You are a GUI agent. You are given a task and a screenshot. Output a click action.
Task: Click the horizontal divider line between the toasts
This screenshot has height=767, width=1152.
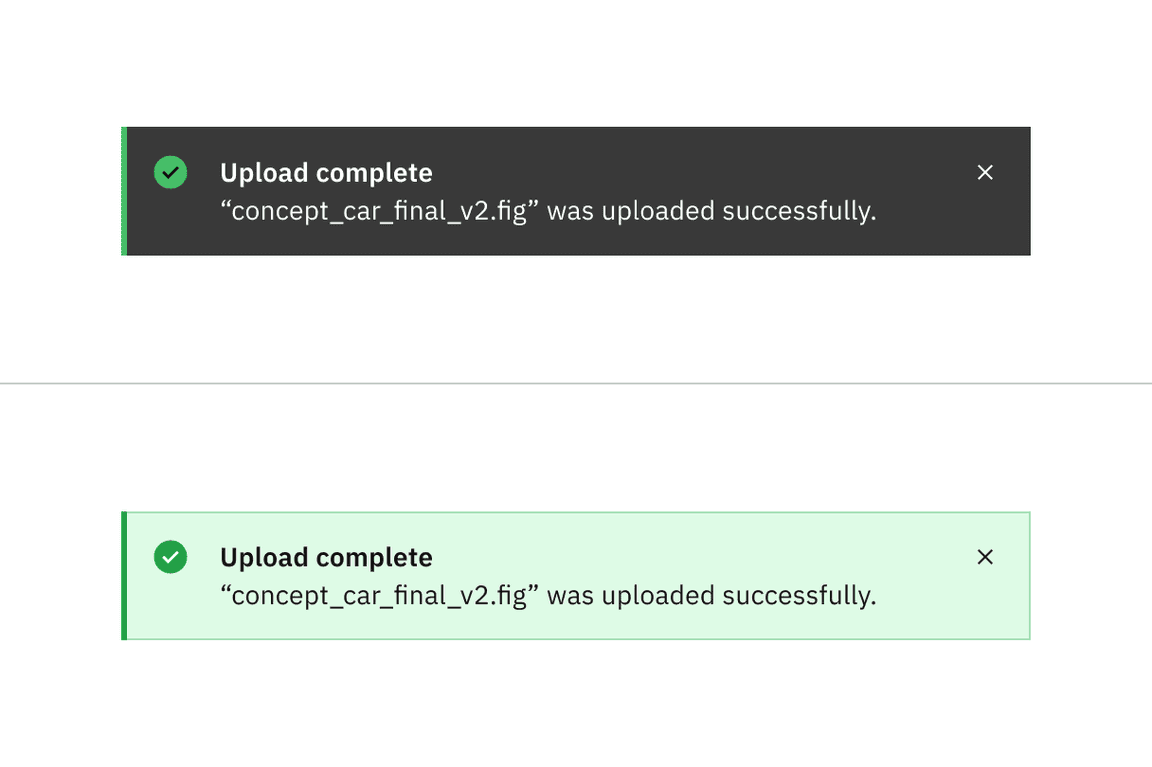click(576, 383)
